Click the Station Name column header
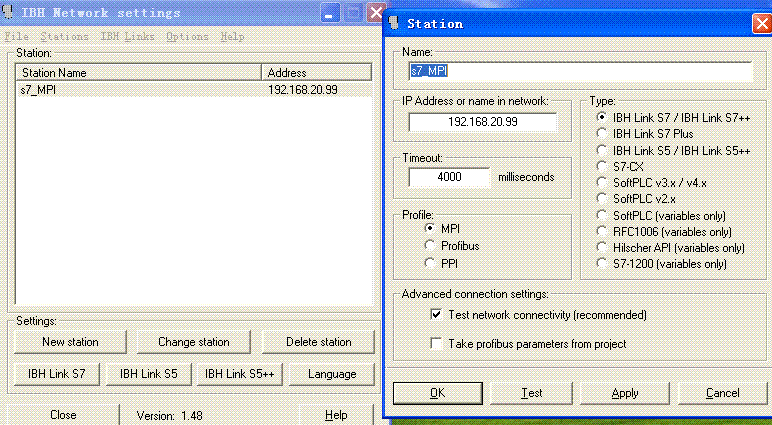 [138, 72]
